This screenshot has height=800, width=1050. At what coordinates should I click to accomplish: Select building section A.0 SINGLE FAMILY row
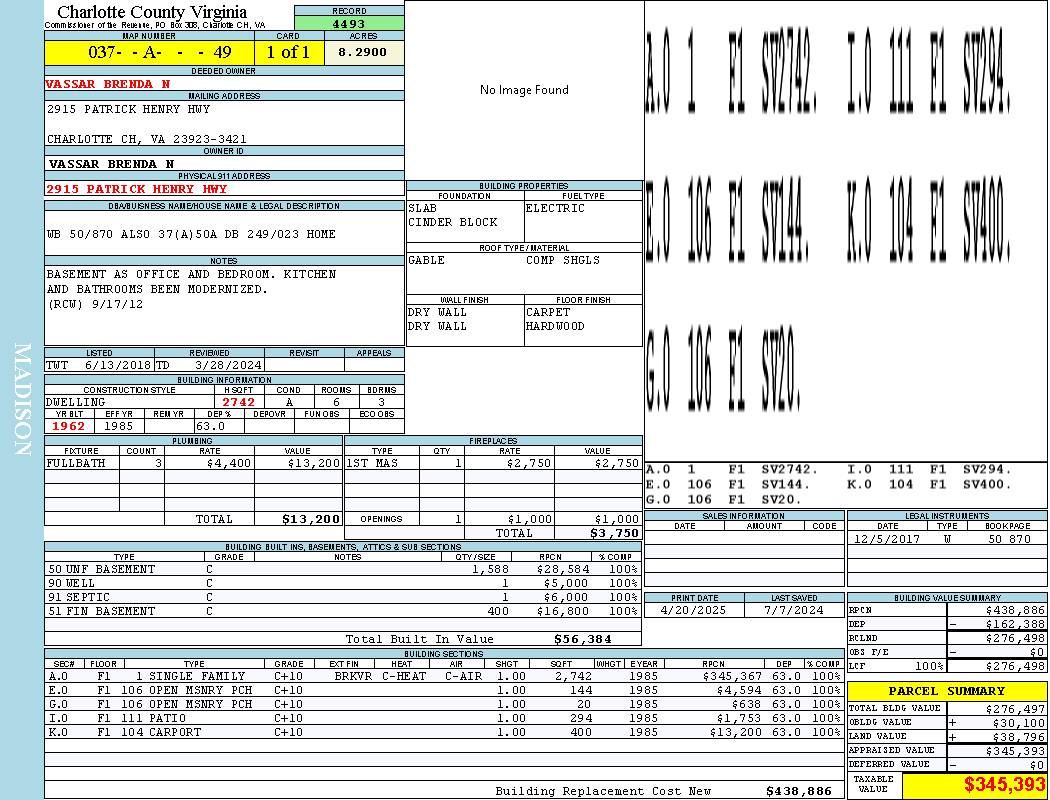point(444,676)
